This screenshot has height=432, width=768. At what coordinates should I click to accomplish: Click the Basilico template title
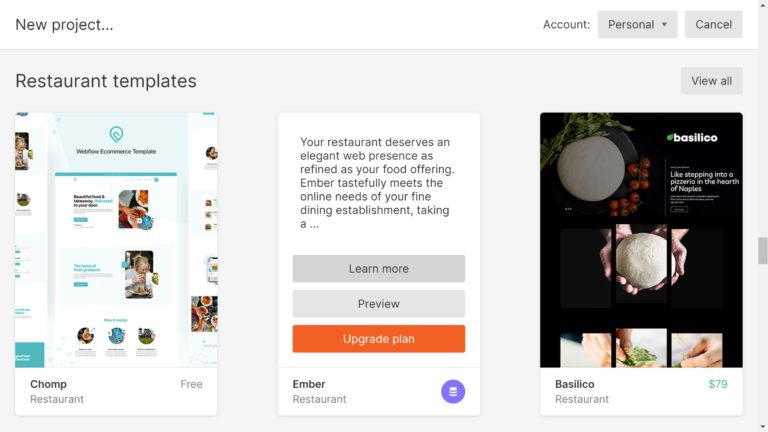click(577, 384)
